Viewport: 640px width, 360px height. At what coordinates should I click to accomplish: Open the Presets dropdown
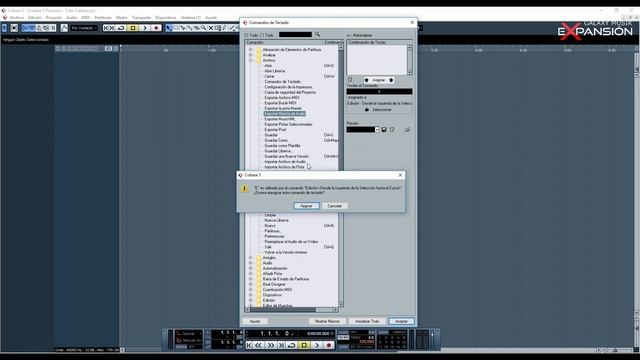pyautogui.click(x=377, y=129)
